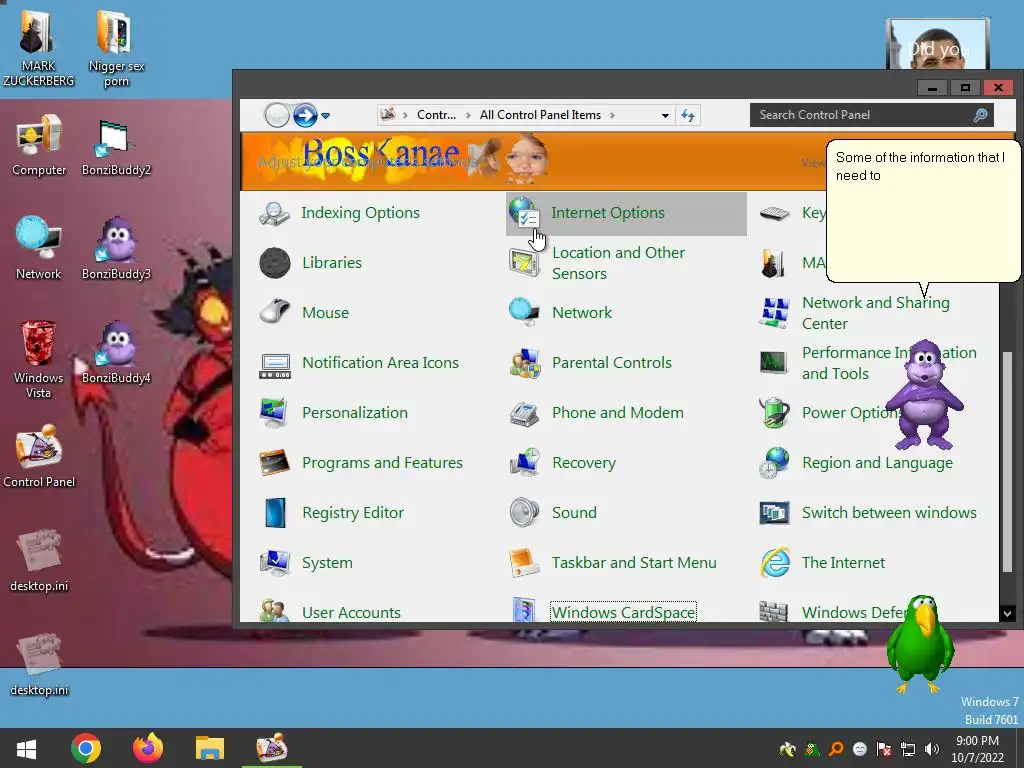Image resolution: width=1024 pixels, height=768 pixels.
Task: Select Windows Vista recycle bin desktop icon
Action: click(39, 359)
